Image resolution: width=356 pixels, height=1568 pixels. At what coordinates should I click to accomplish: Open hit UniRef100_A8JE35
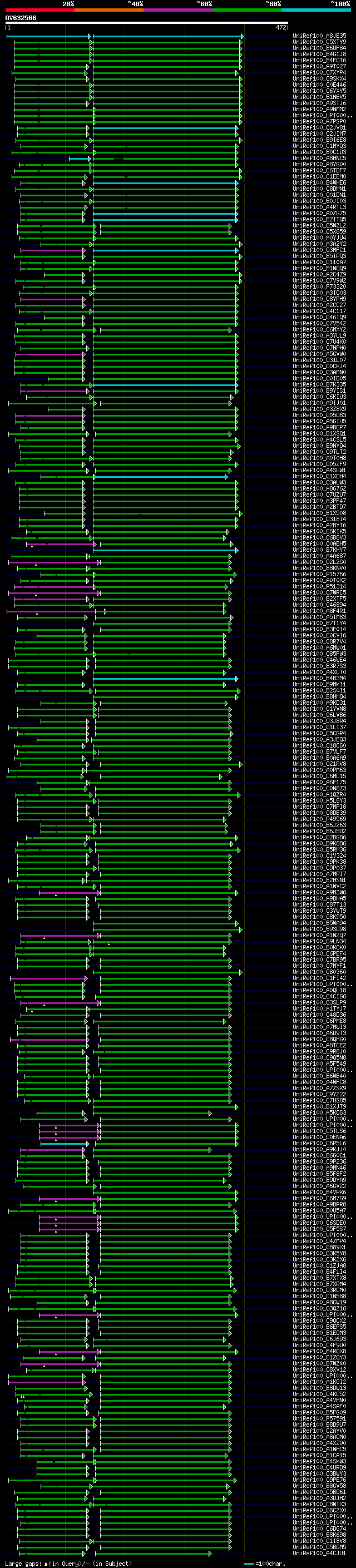[x=319, y=36]
